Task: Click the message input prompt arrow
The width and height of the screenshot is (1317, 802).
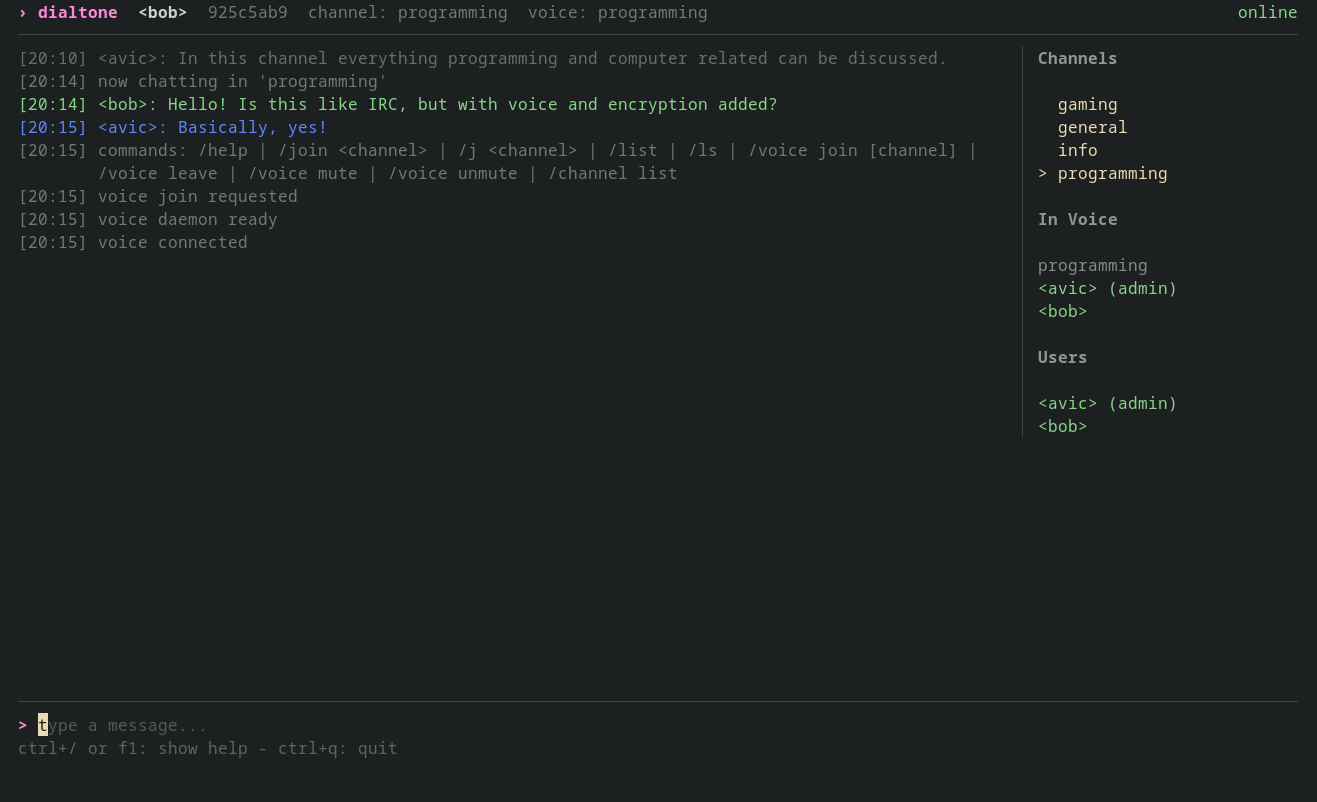Action: tap(23, 725)
